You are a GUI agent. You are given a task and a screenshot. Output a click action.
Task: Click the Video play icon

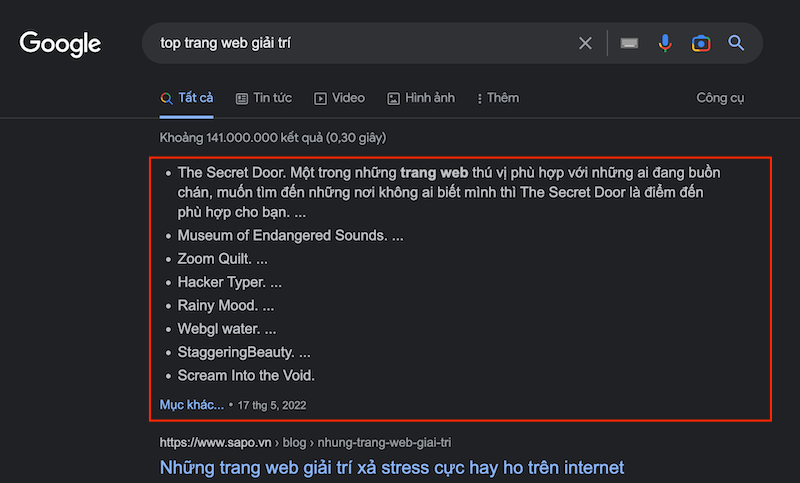[x=321, y=98]
